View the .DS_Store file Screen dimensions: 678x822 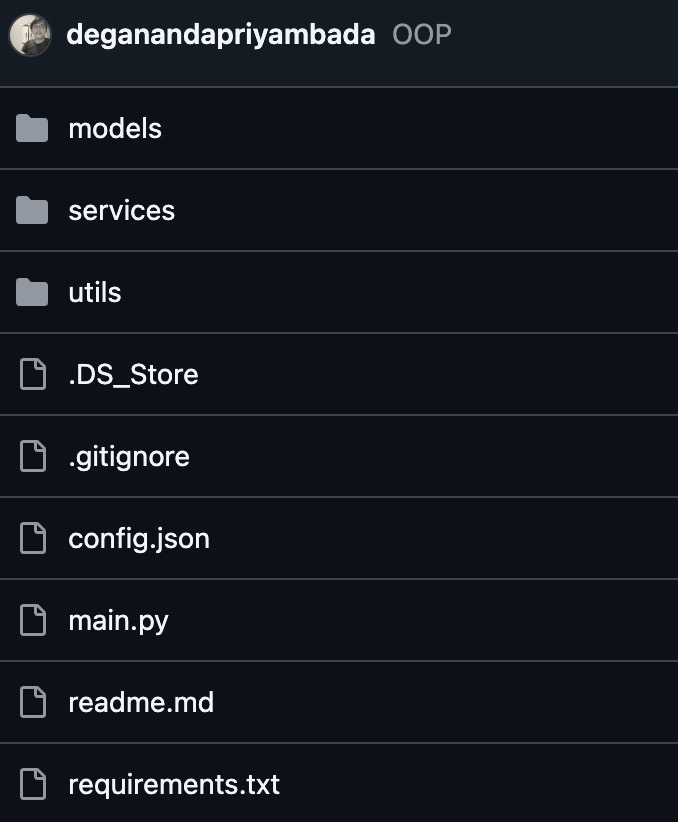(133, 374)
